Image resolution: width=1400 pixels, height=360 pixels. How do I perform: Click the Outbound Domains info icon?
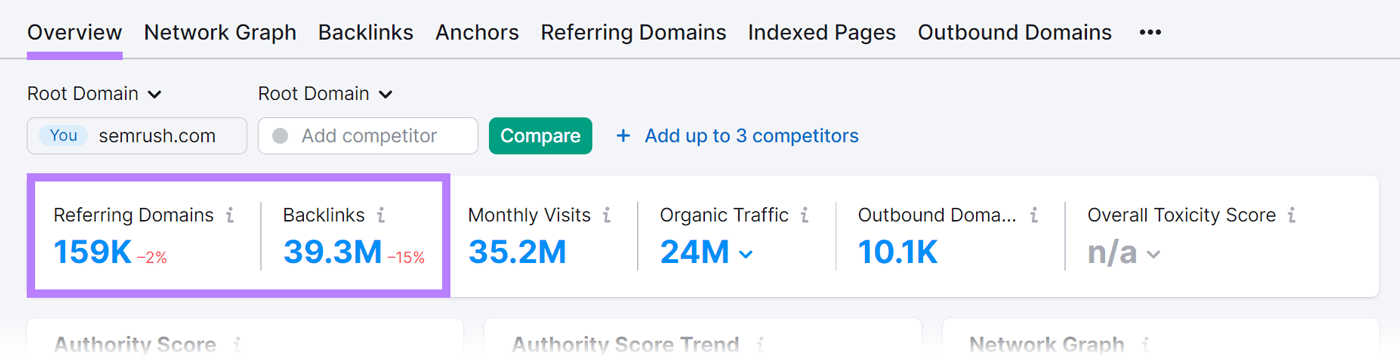(x=1034, y=215)
